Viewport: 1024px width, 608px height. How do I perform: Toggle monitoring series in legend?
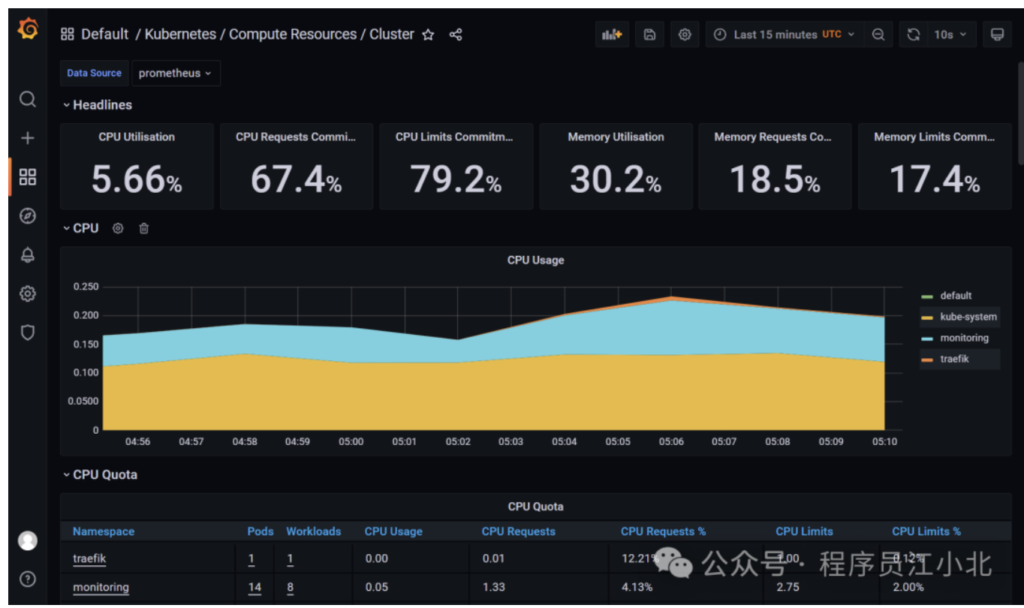(964, 338)
